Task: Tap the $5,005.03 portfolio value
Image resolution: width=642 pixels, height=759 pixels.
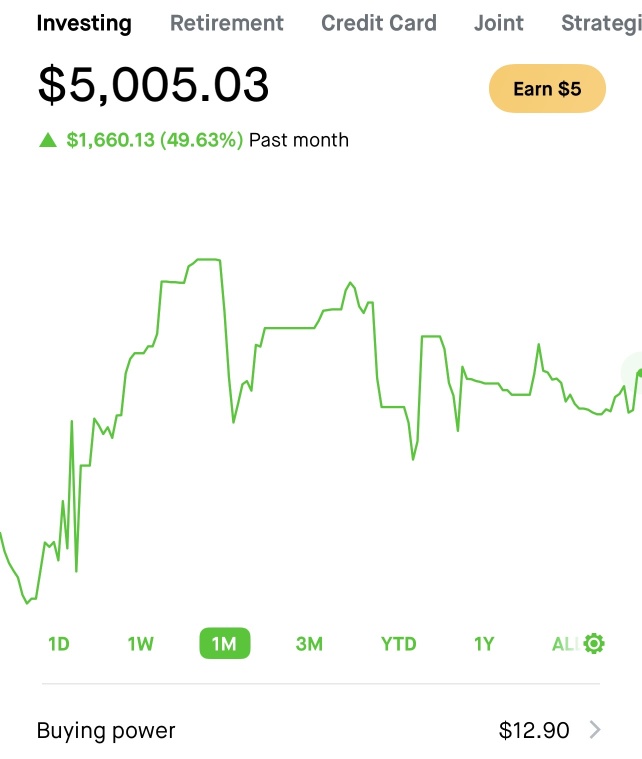Action: (153, 85)
